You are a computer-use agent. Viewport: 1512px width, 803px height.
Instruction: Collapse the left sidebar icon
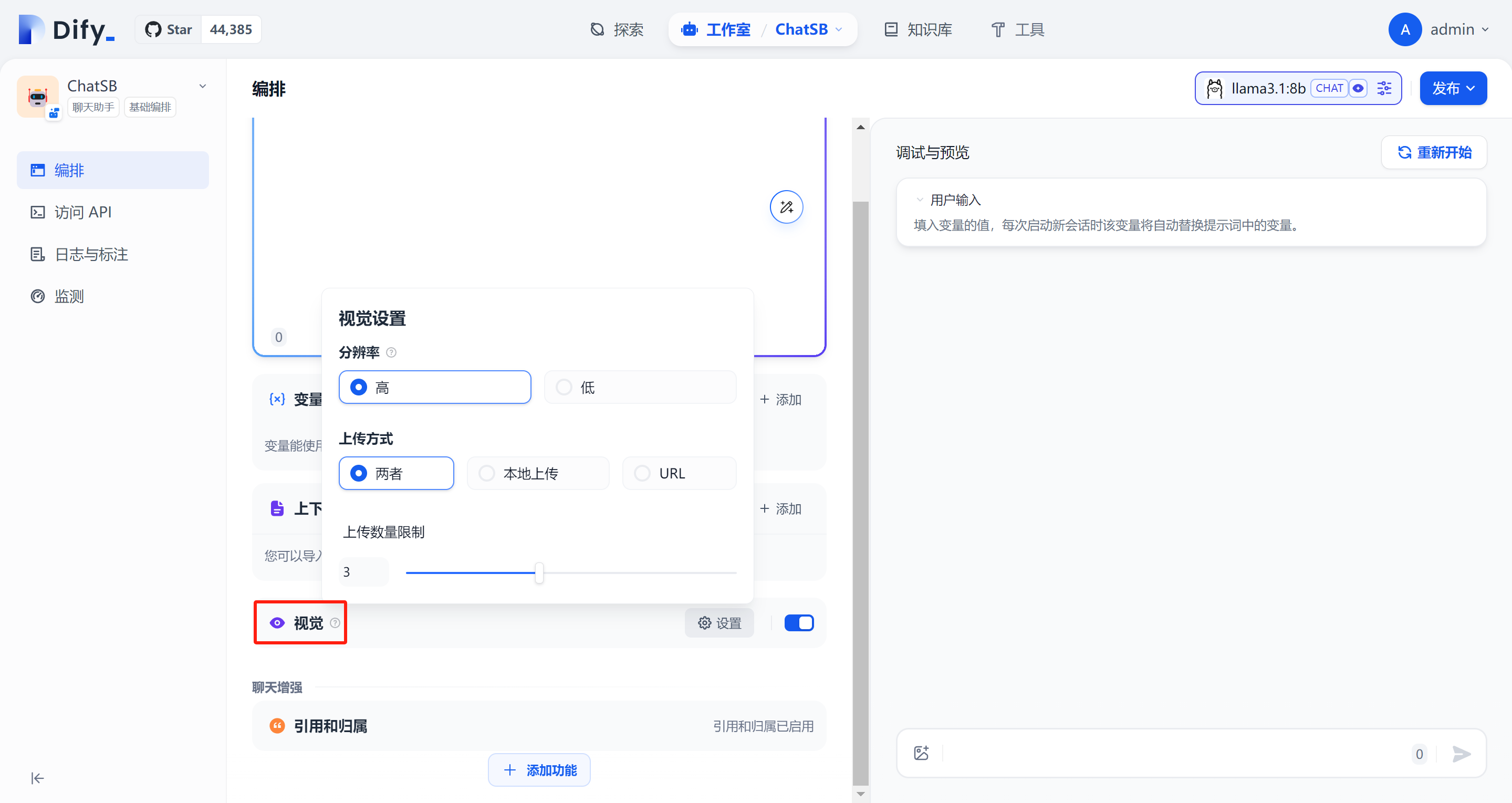pos(38,778)
